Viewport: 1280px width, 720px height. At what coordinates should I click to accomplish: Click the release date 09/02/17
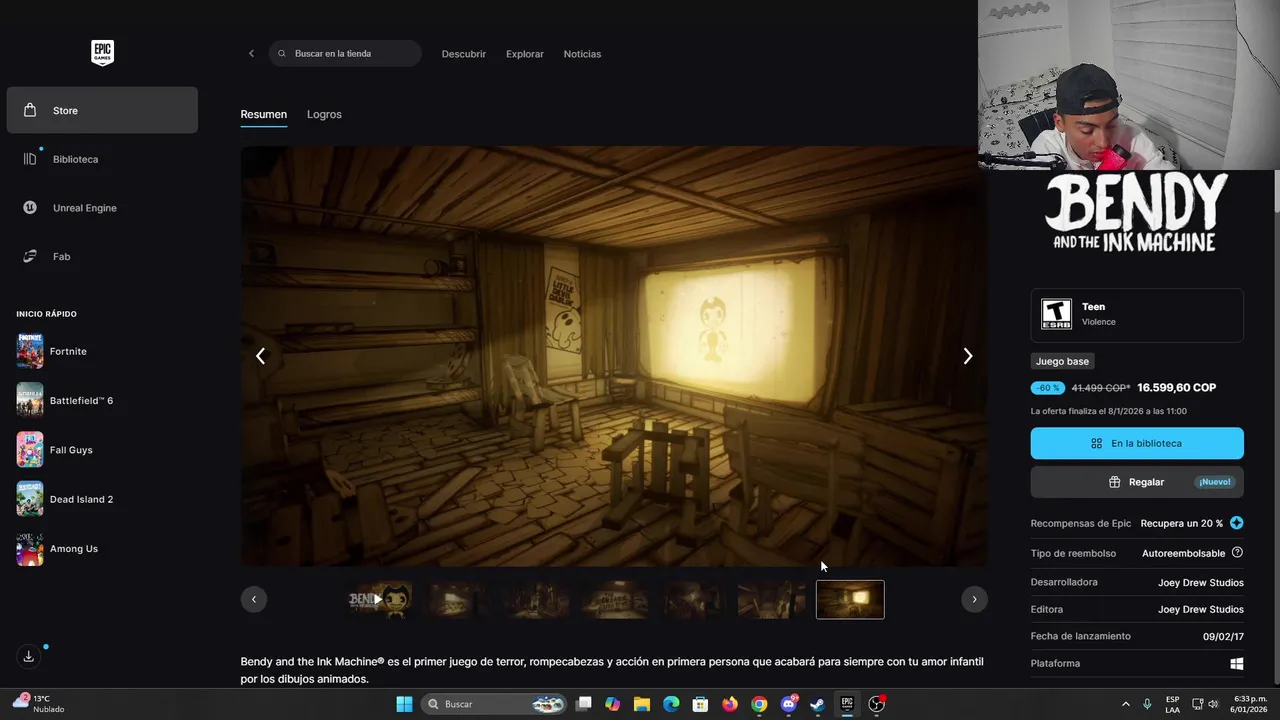1223,636
